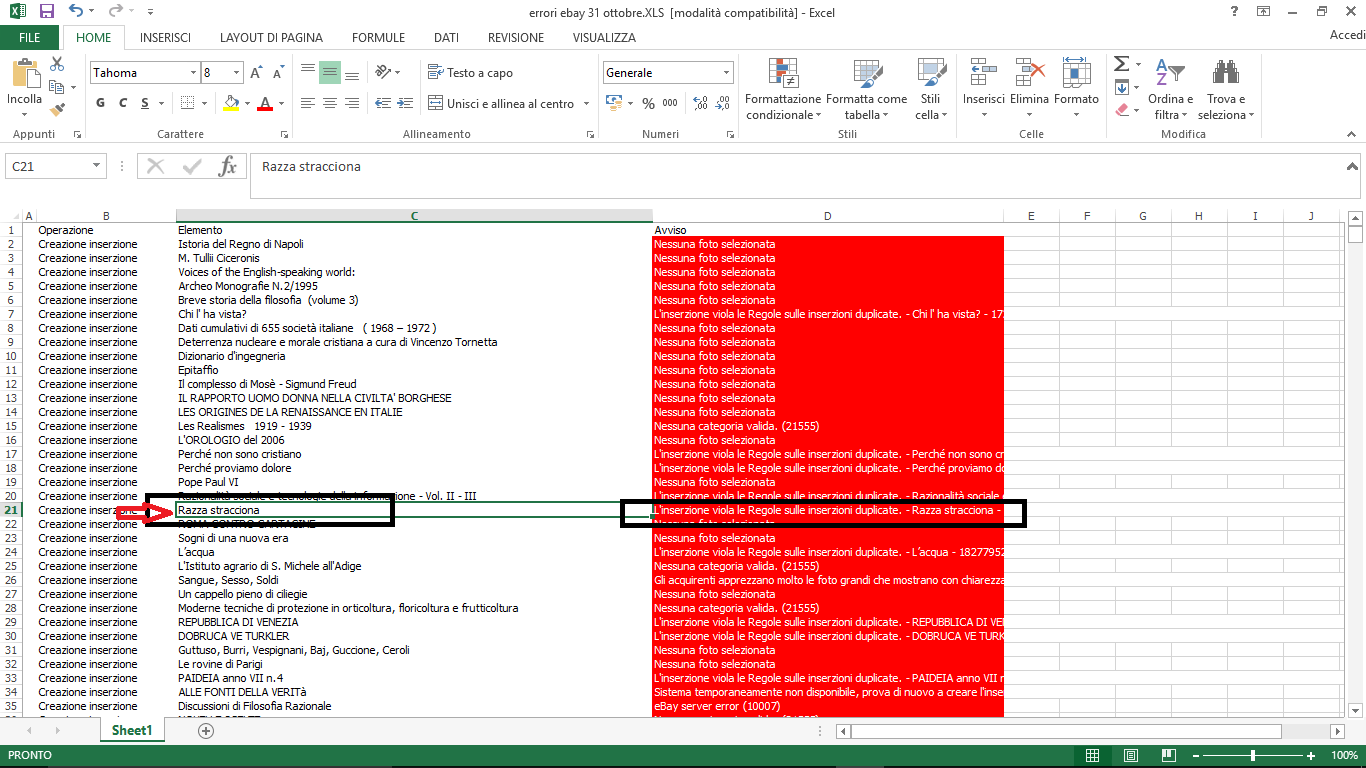Toggle left text alignment
Screen dimensions: 1366x768
(x=308, y=103)
